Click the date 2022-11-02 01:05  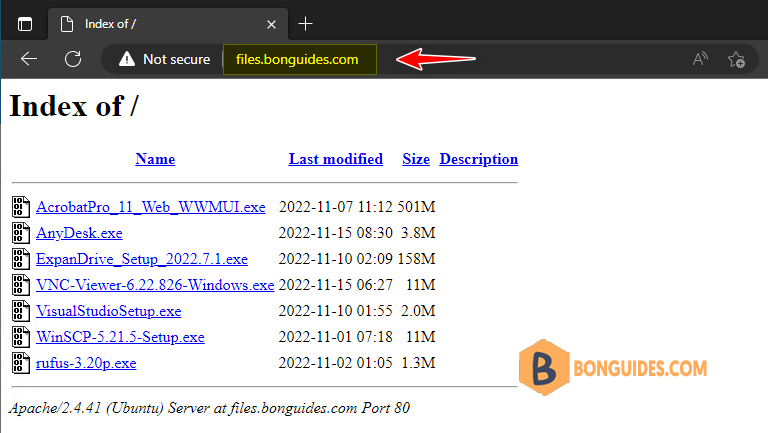click(336, 362)
